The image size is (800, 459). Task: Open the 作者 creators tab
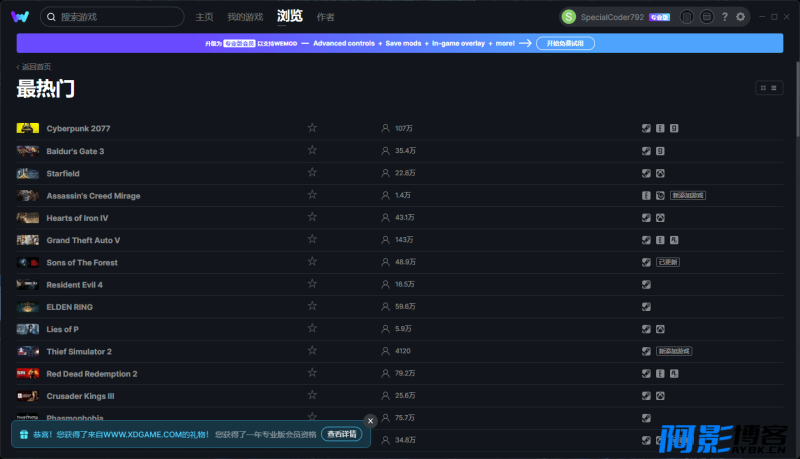tap(326, 17)
